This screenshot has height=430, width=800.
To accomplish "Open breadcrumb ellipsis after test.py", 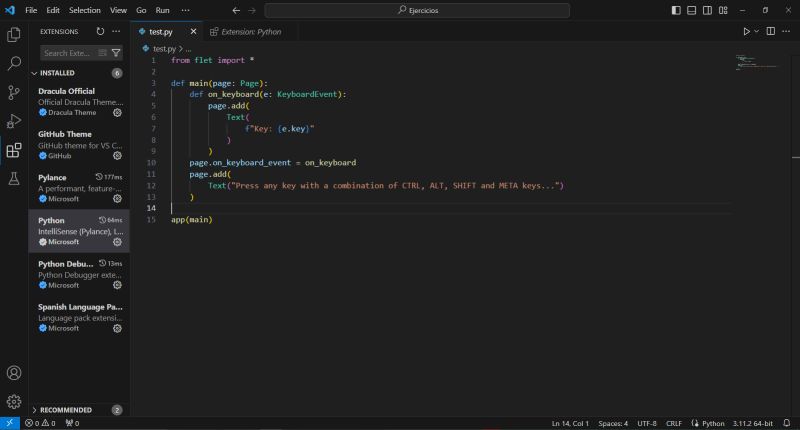I will 189,49.
